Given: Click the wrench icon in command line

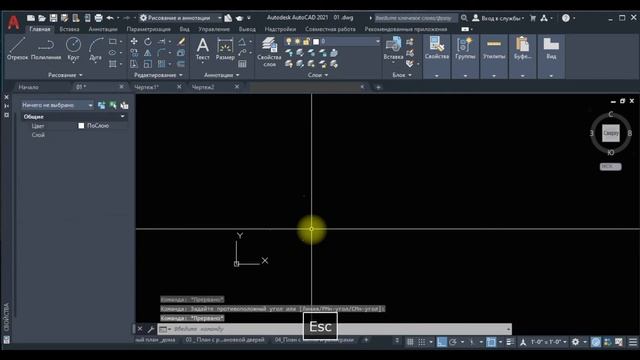Looking at the screenshot, I should click(151, 329).
